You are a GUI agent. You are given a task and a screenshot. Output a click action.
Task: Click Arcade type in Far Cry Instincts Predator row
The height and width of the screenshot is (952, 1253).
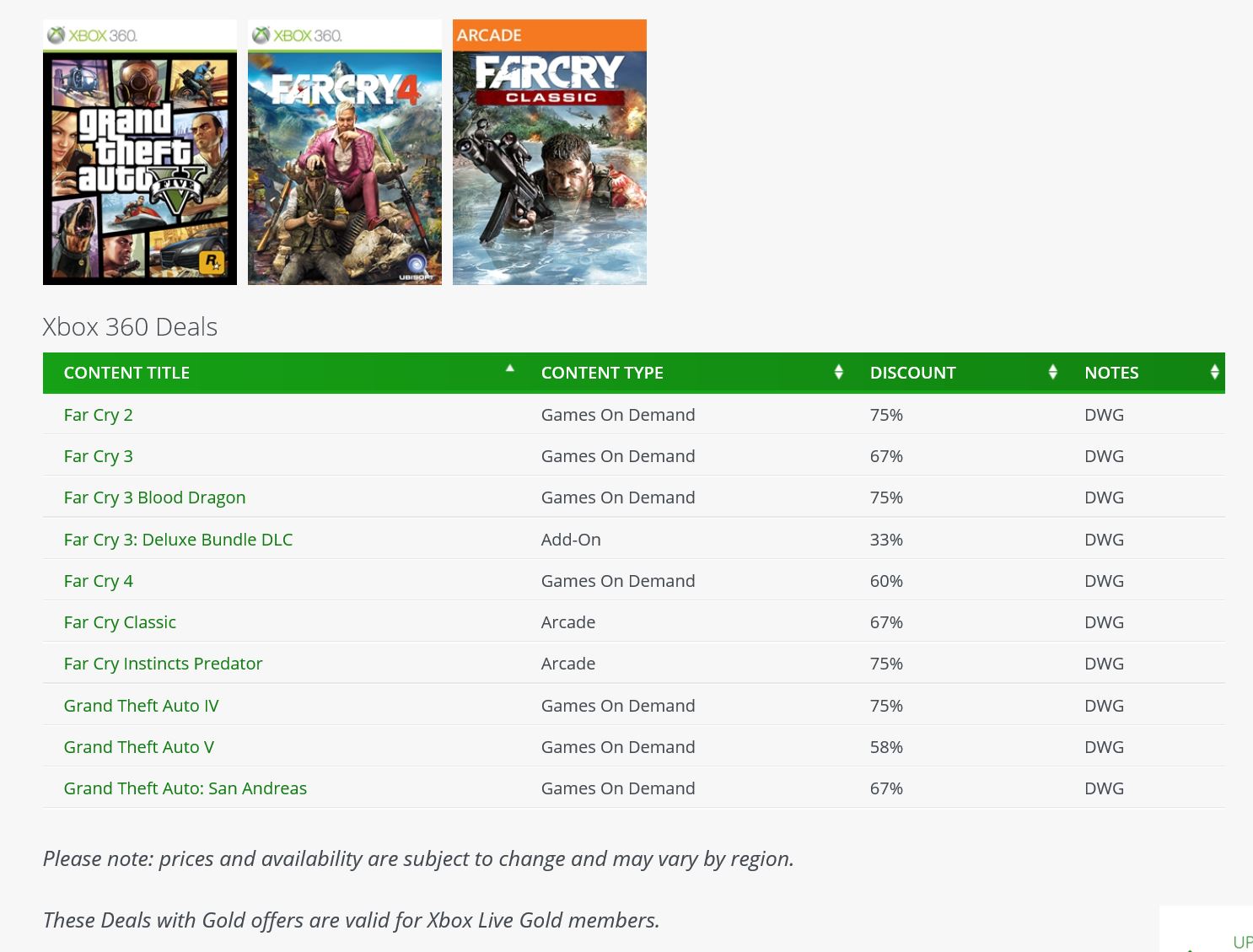568,664
